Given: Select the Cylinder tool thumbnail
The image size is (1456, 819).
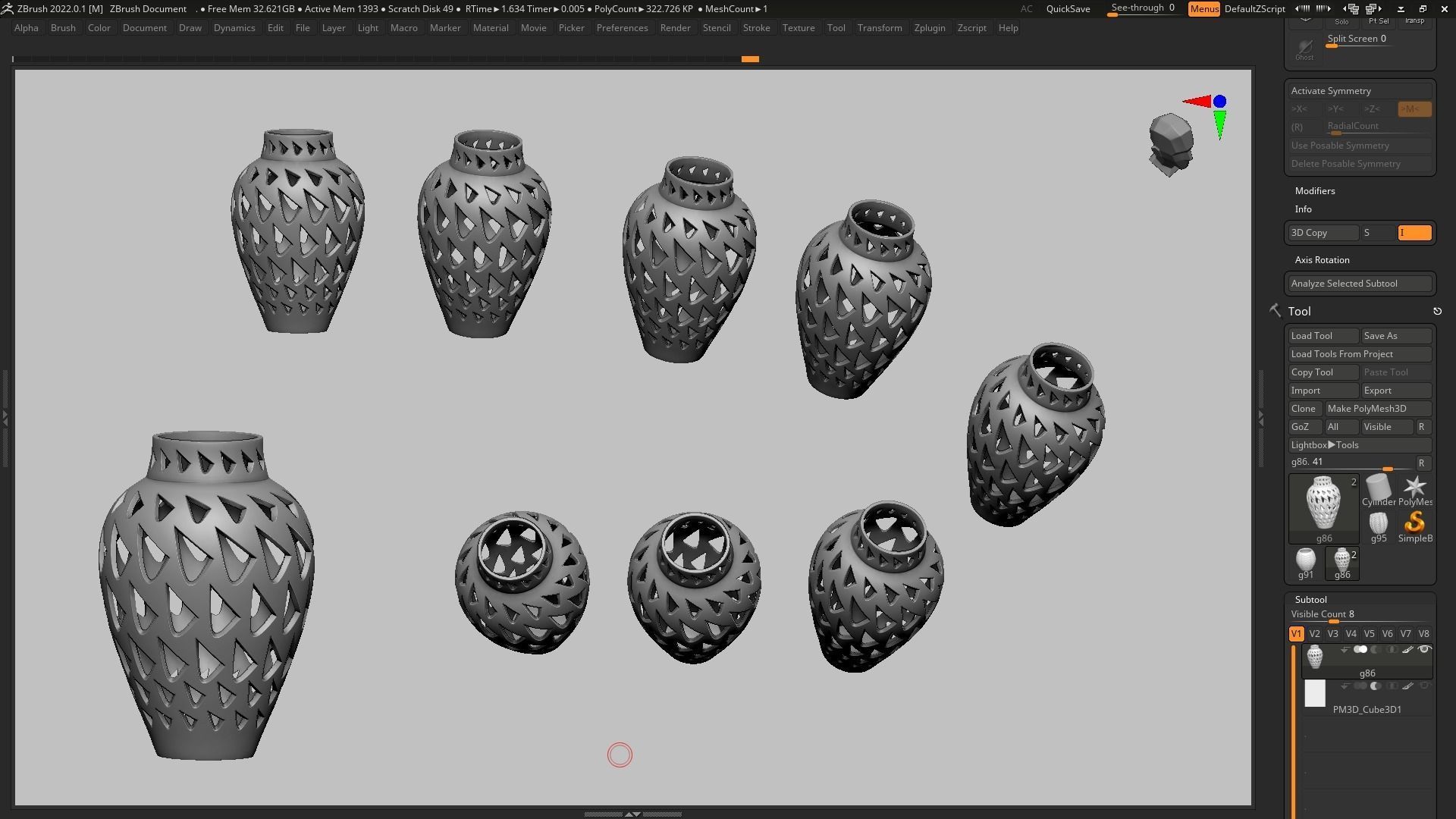Looking at the screenshot, I should click(x=1378, y=488).
